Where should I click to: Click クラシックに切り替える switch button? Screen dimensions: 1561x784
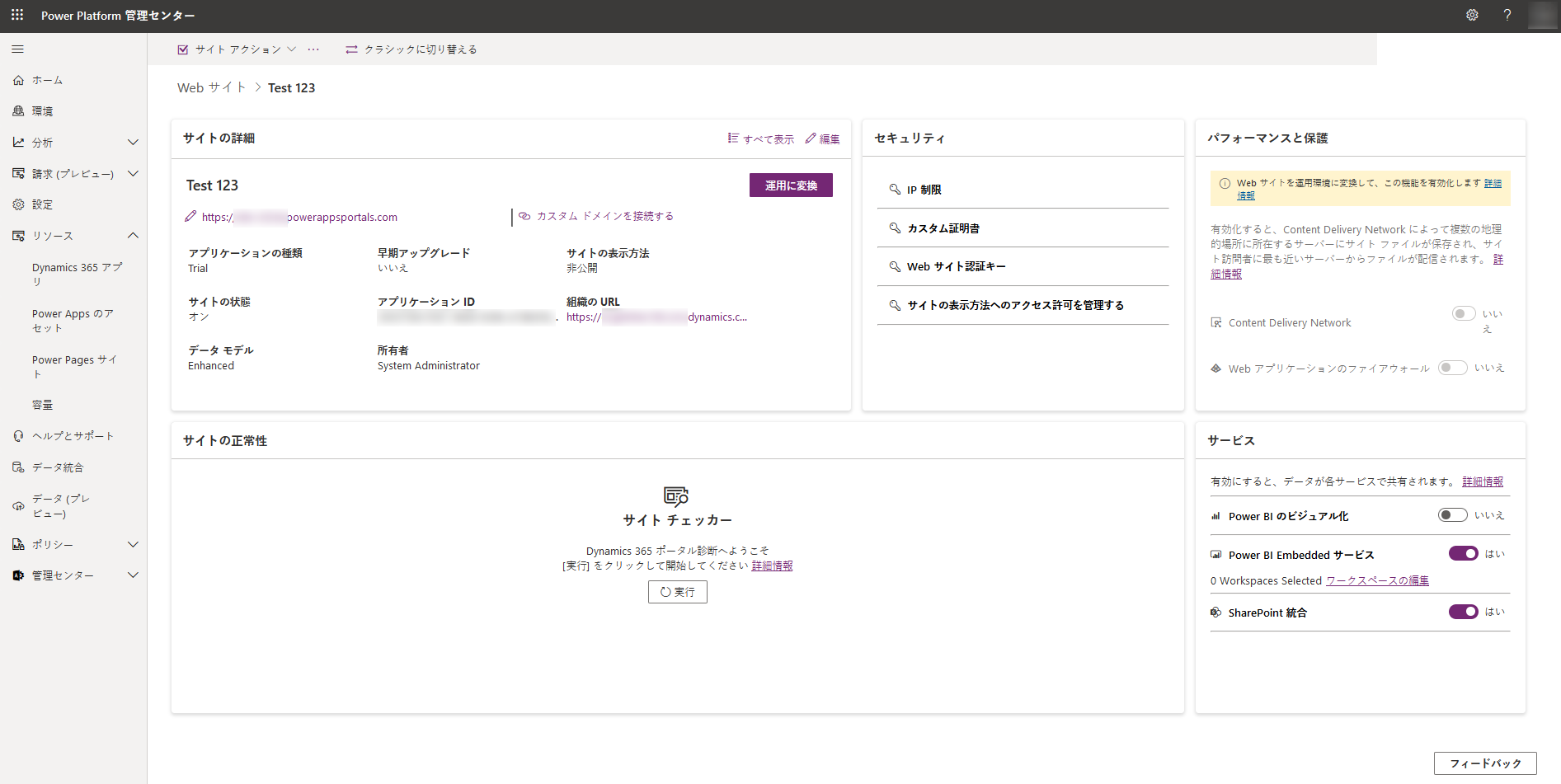[x=411, y=49]
